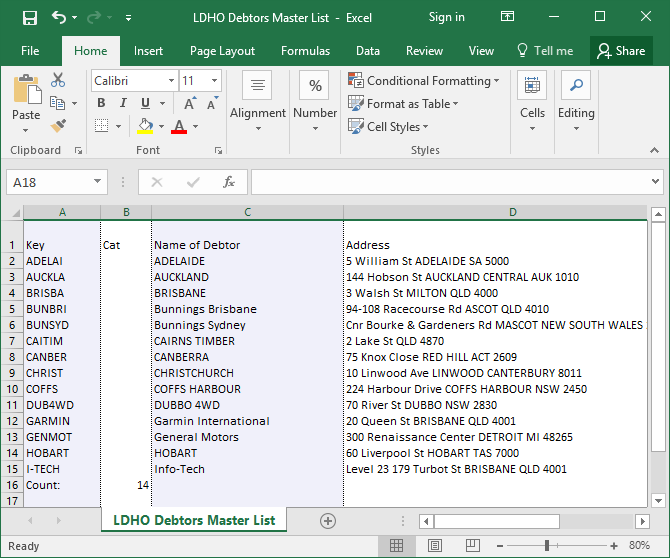Click the GARMIN key cell
Image resolution: width=670 pixels, height=558 pixels.
point(62,421)
